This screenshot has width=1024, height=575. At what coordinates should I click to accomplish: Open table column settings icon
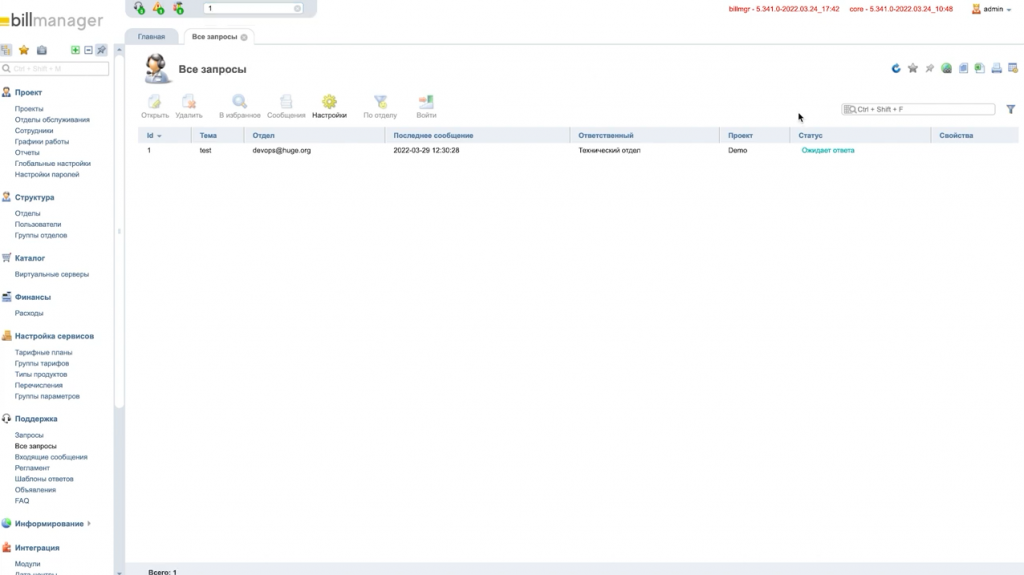1013,69
